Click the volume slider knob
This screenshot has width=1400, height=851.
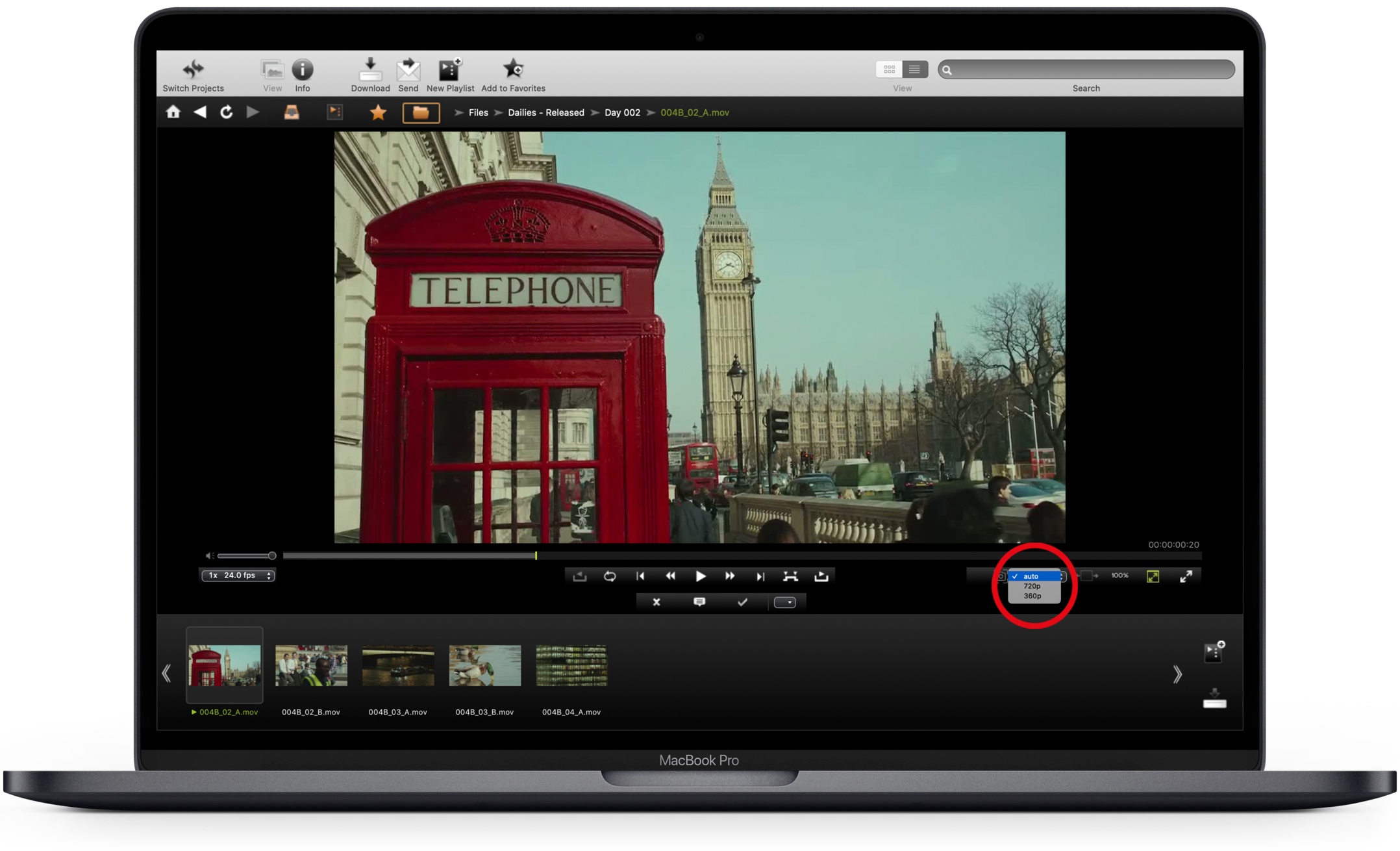click(272, 555)
